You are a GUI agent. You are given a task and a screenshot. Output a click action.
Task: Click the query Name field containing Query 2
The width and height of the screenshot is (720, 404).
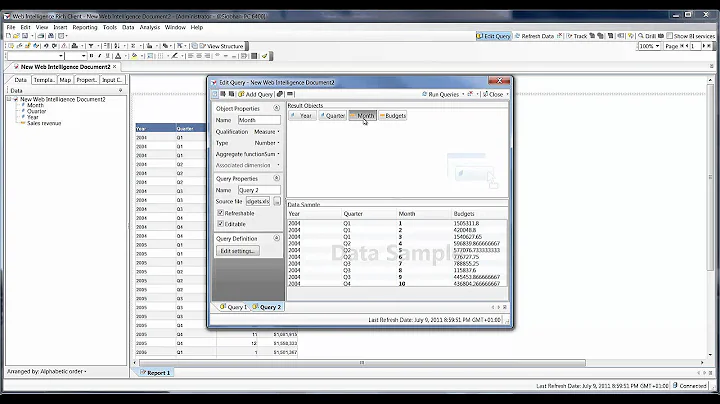[259, 190]
